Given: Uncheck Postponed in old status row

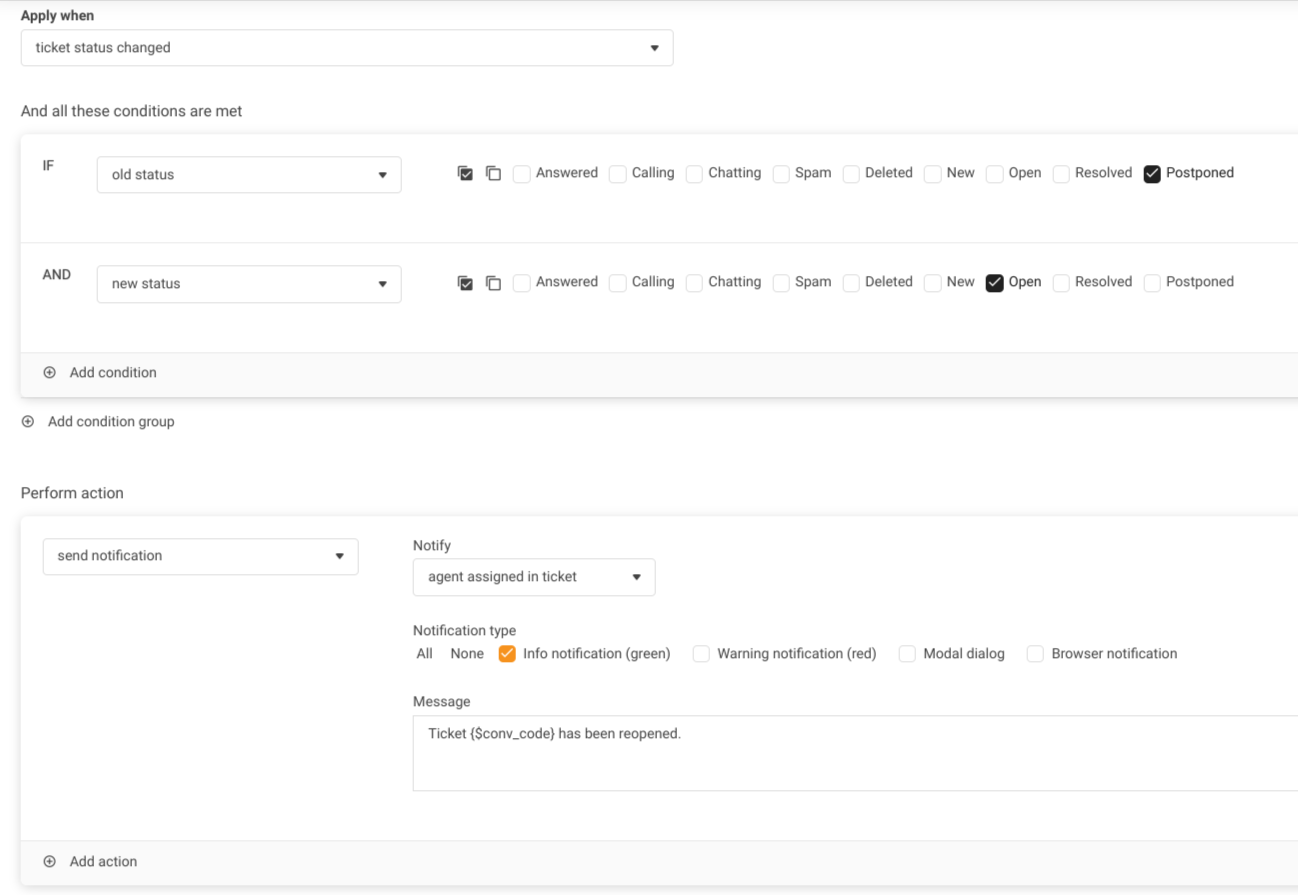Looking at the screenshot, I should coord(1152,174).
